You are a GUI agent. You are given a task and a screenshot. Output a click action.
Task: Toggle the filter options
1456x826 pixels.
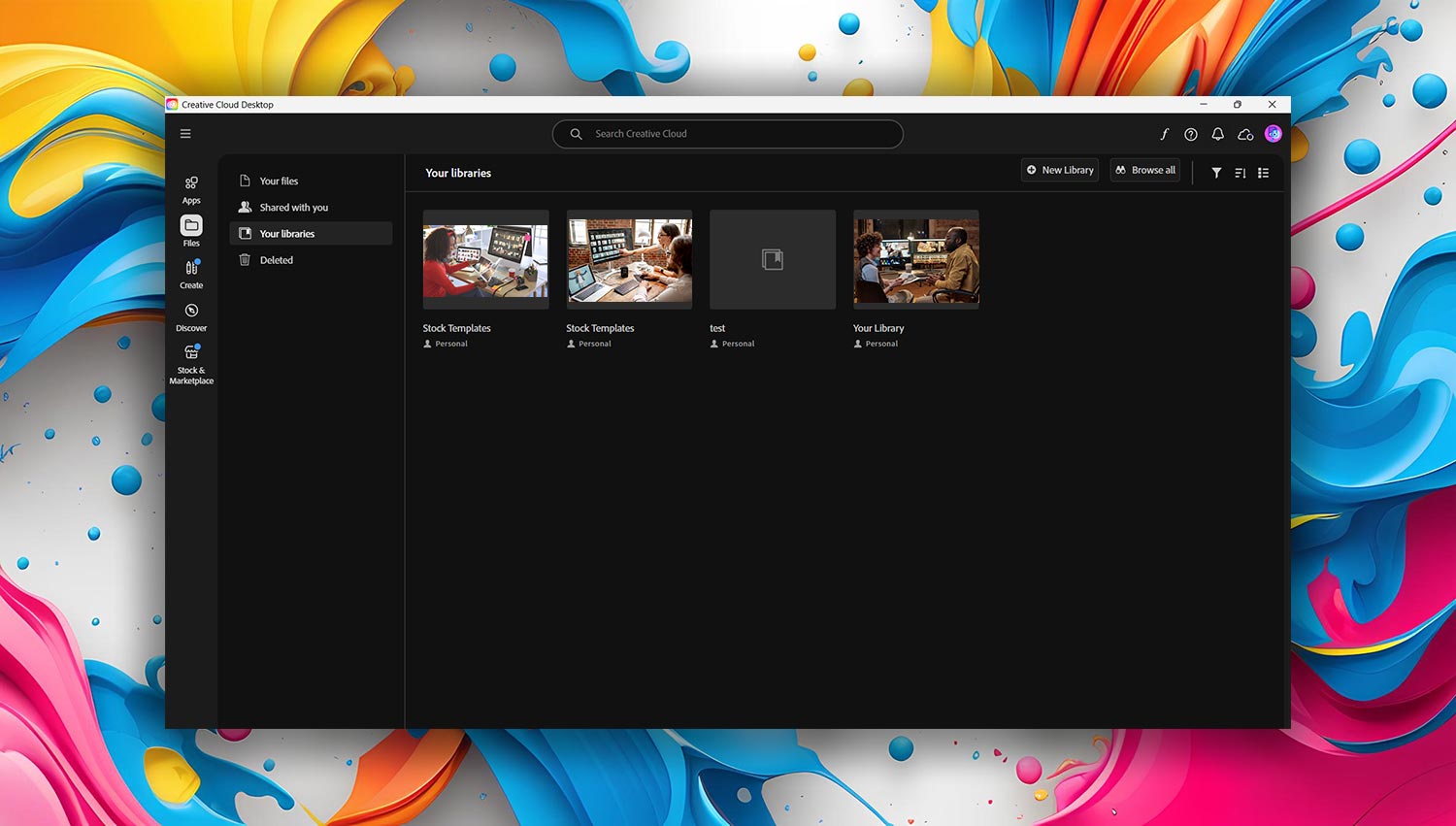1216,173
